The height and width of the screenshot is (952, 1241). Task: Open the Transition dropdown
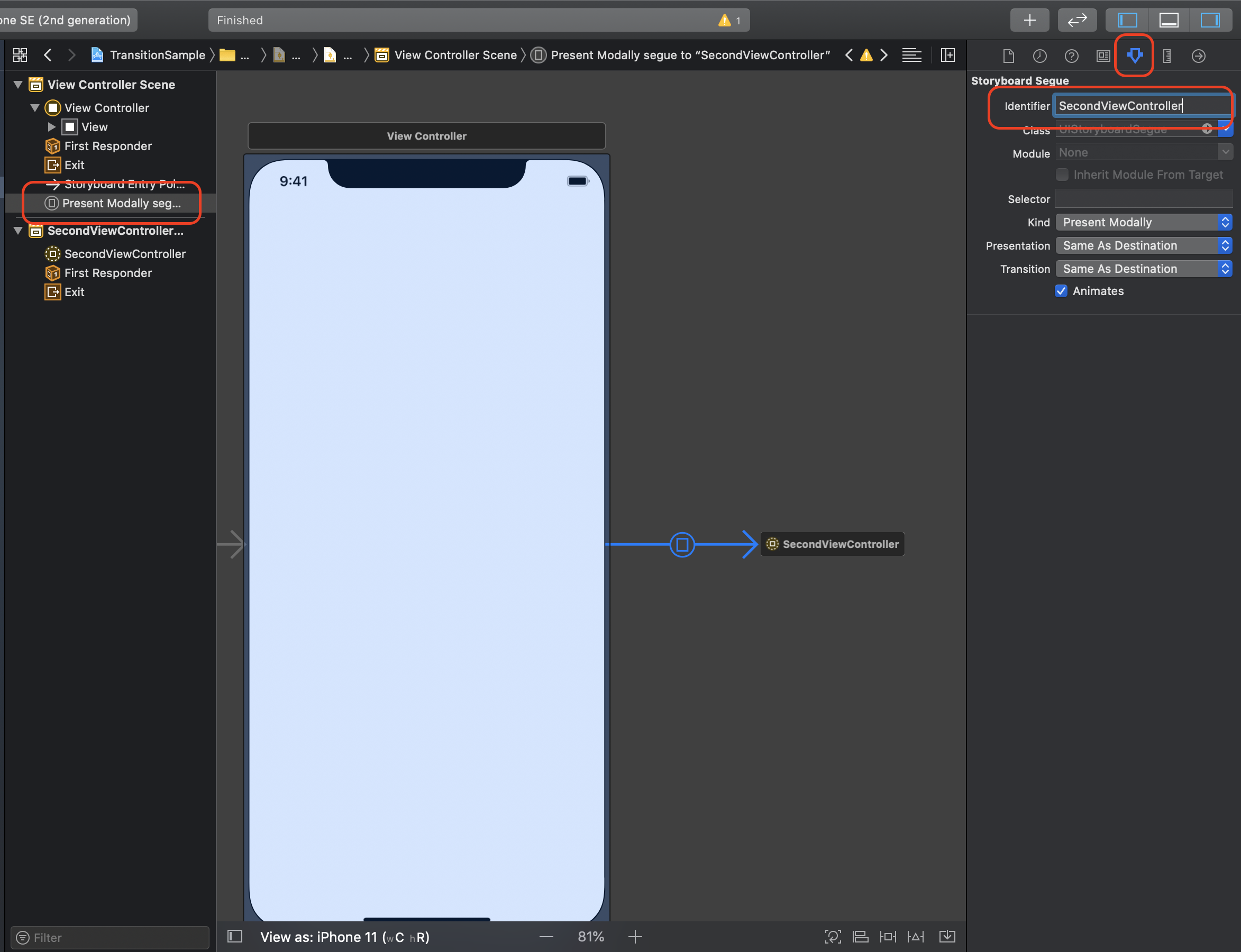point(1144,269)
